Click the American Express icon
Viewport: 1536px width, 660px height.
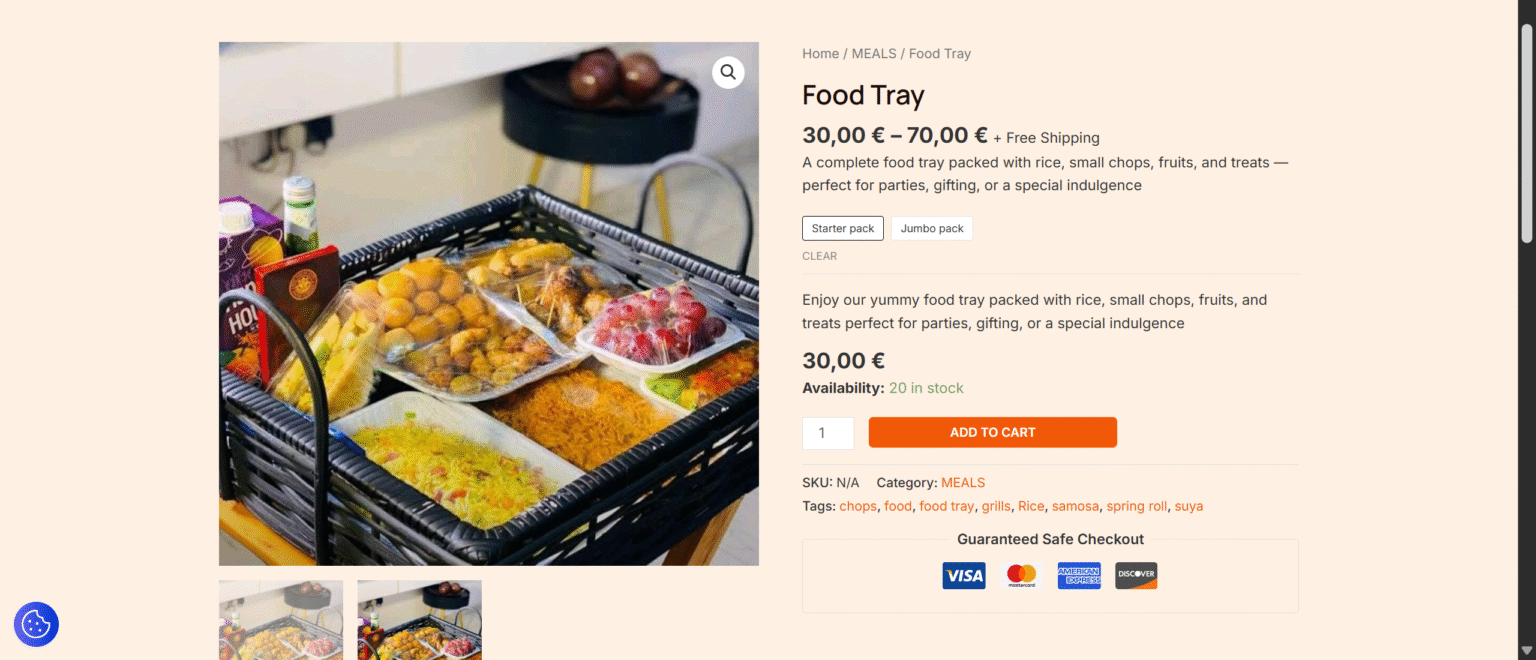(x=1079, y=575)
